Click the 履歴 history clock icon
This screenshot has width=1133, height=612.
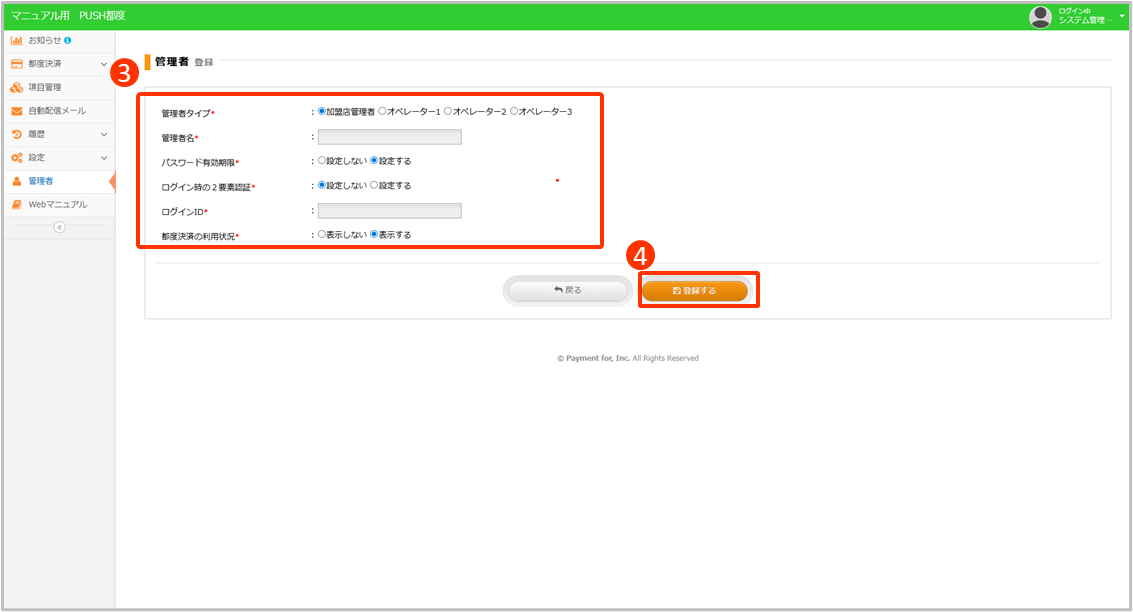(x=17, y=134)
